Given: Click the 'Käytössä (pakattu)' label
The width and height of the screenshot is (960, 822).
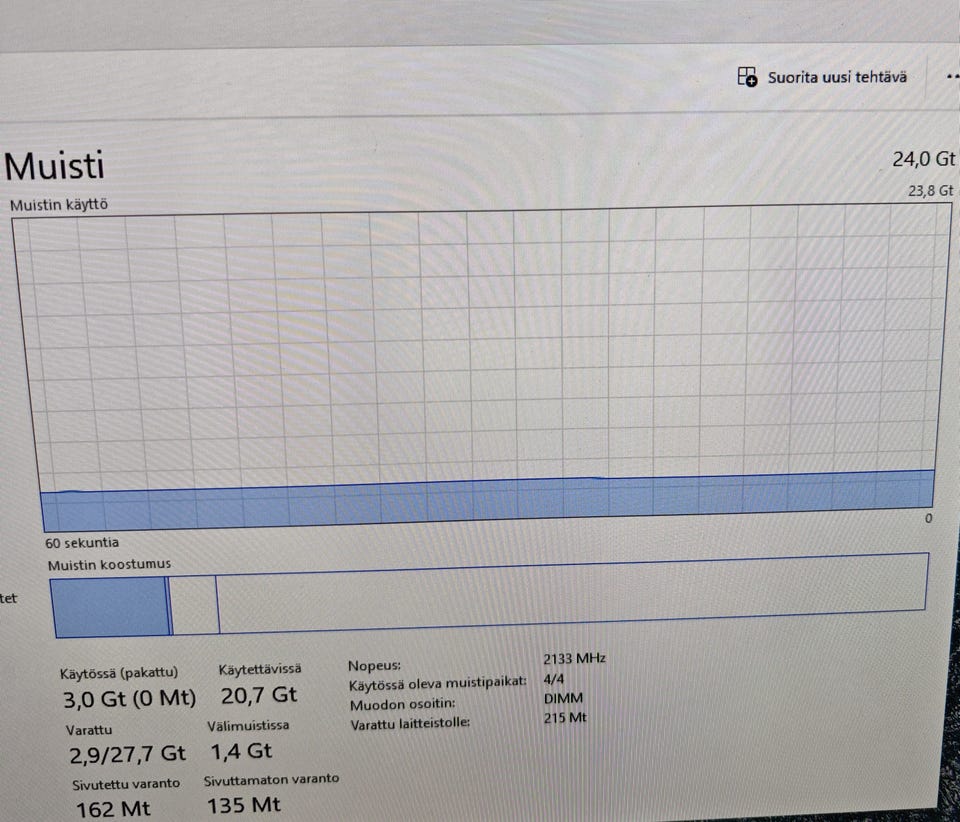Looking at the screenshot, I should tap(119, 673).
